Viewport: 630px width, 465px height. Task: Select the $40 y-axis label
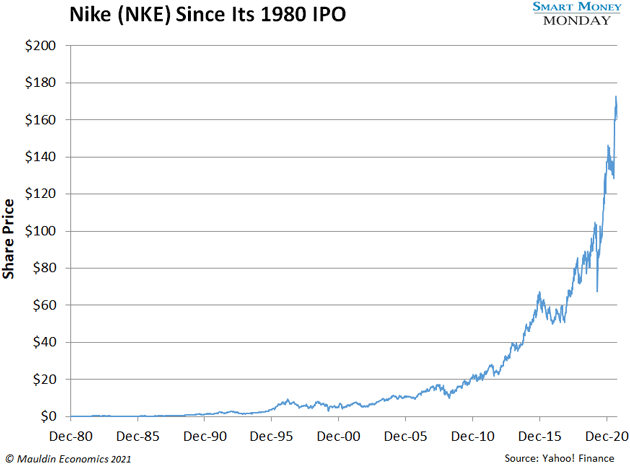click(x=44, y=342)
